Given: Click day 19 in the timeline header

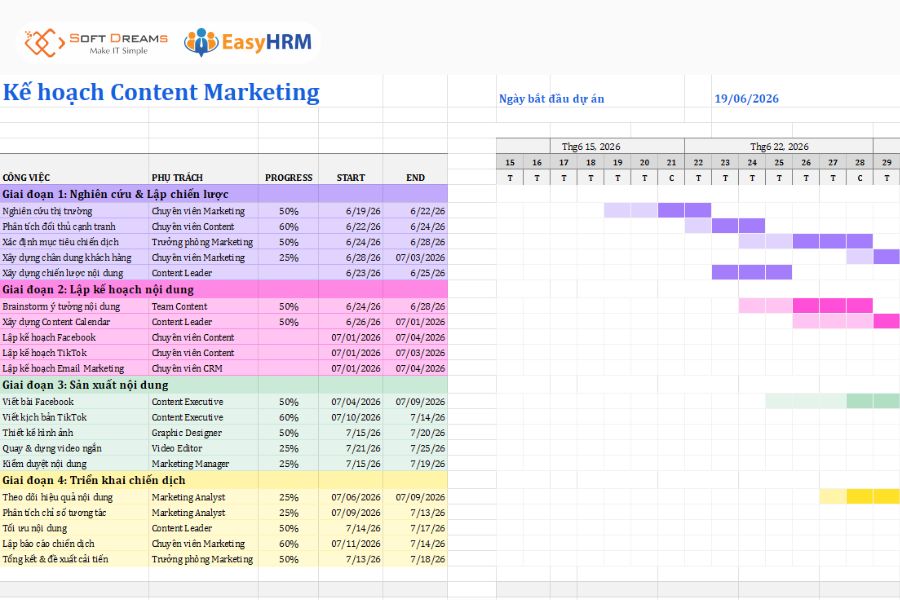Looking at the screenshot, I should 618,162.
